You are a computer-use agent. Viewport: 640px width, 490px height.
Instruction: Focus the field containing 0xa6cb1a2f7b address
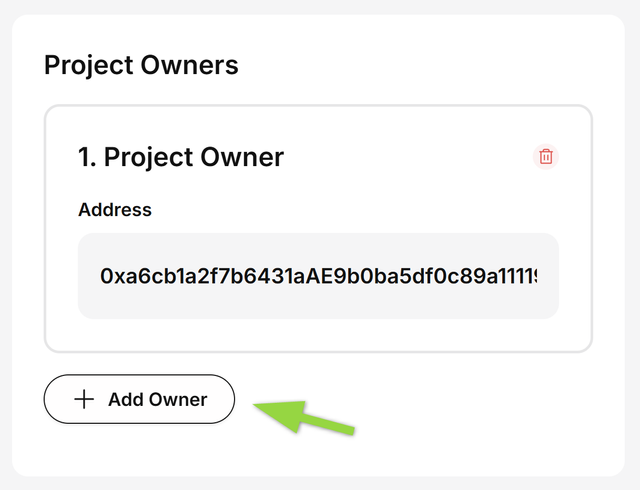[318, 276]
